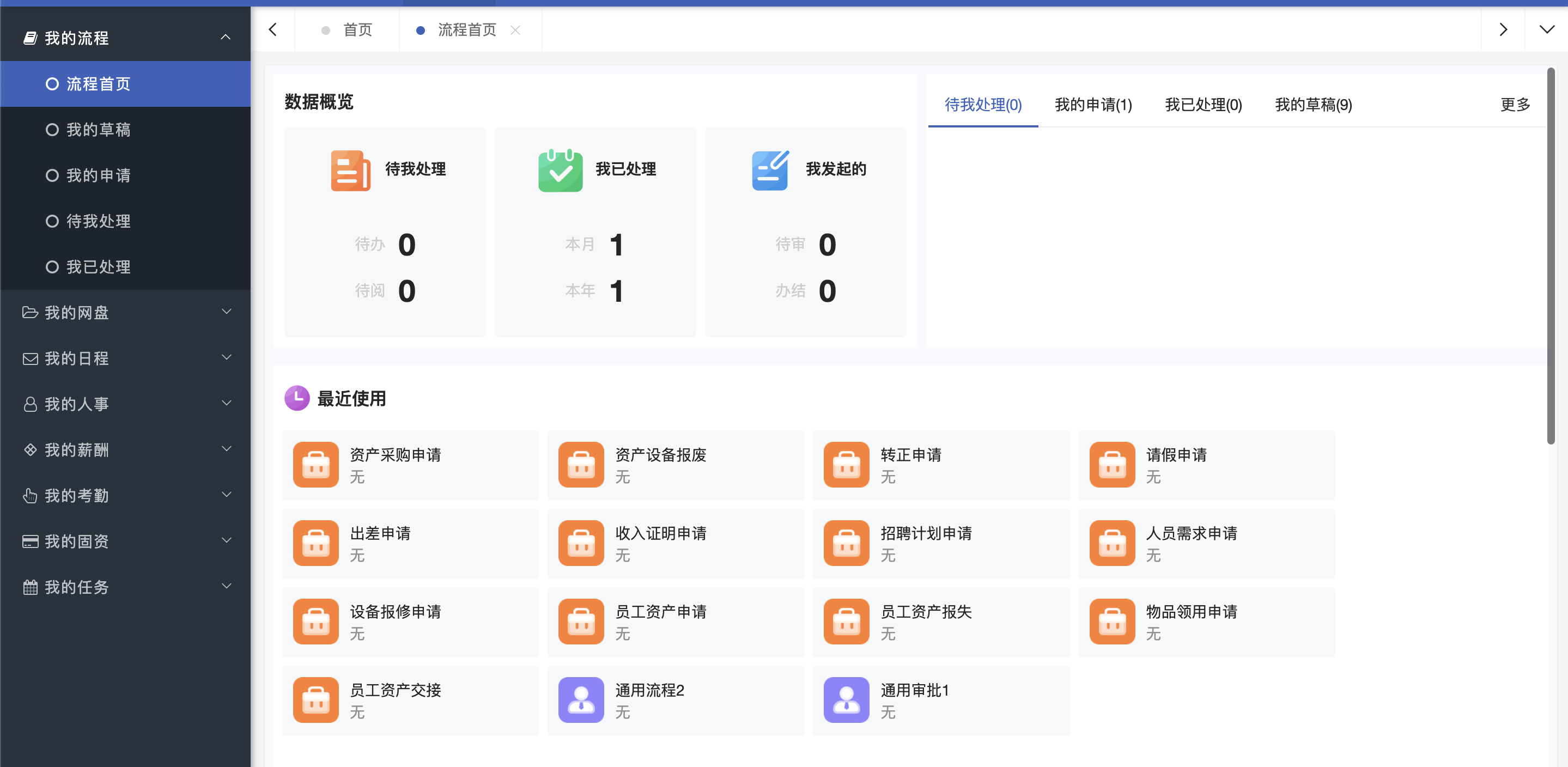This screenshot has height=767, width=1568.
Task: Open the 人员需求申请 briefcase icon
Action: (x=1113, y=543)
